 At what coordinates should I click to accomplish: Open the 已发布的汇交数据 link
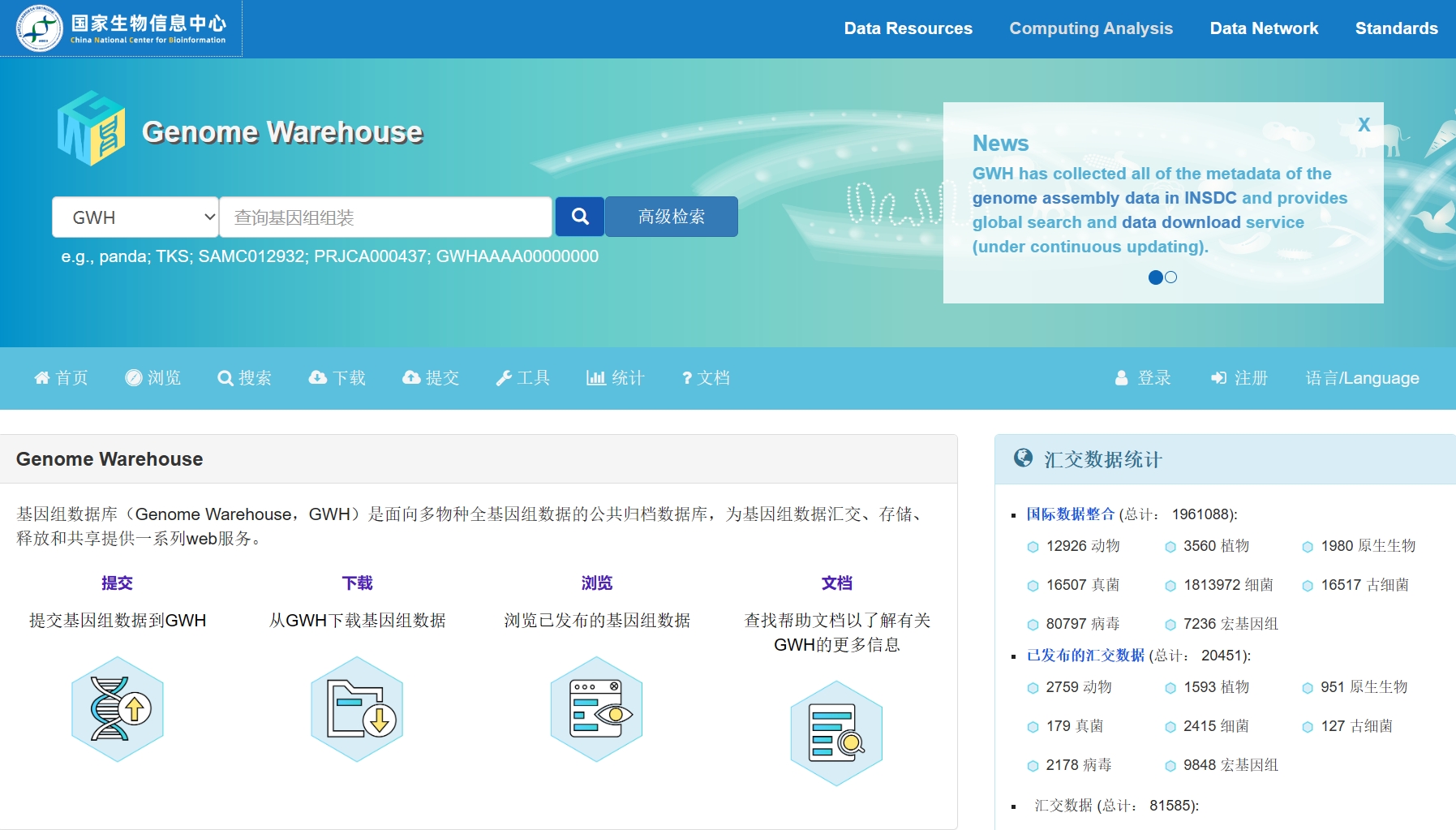(x=1085, y=655)
